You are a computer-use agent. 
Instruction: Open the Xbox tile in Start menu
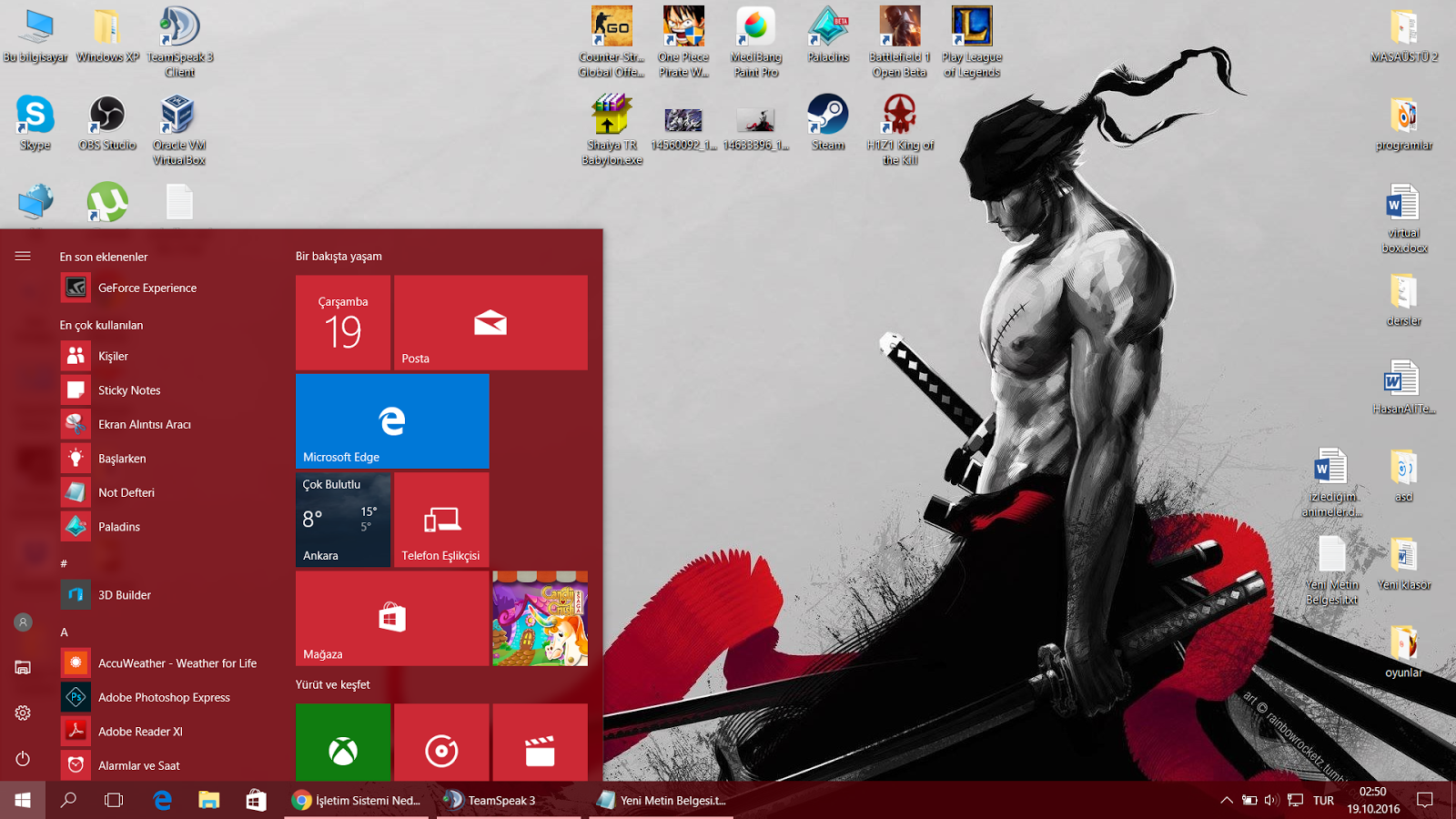pos(343,743)
